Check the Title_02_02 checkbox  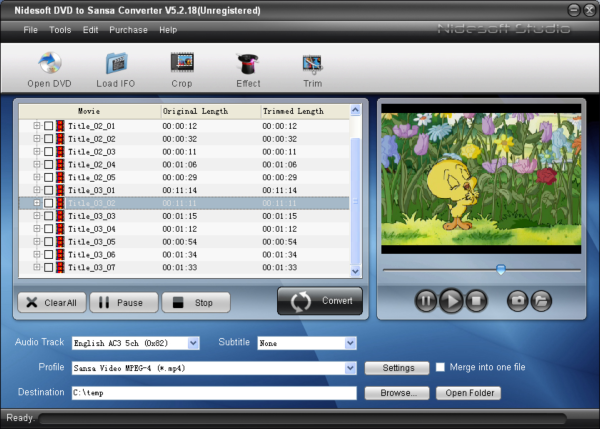click(x=49, y=139)
